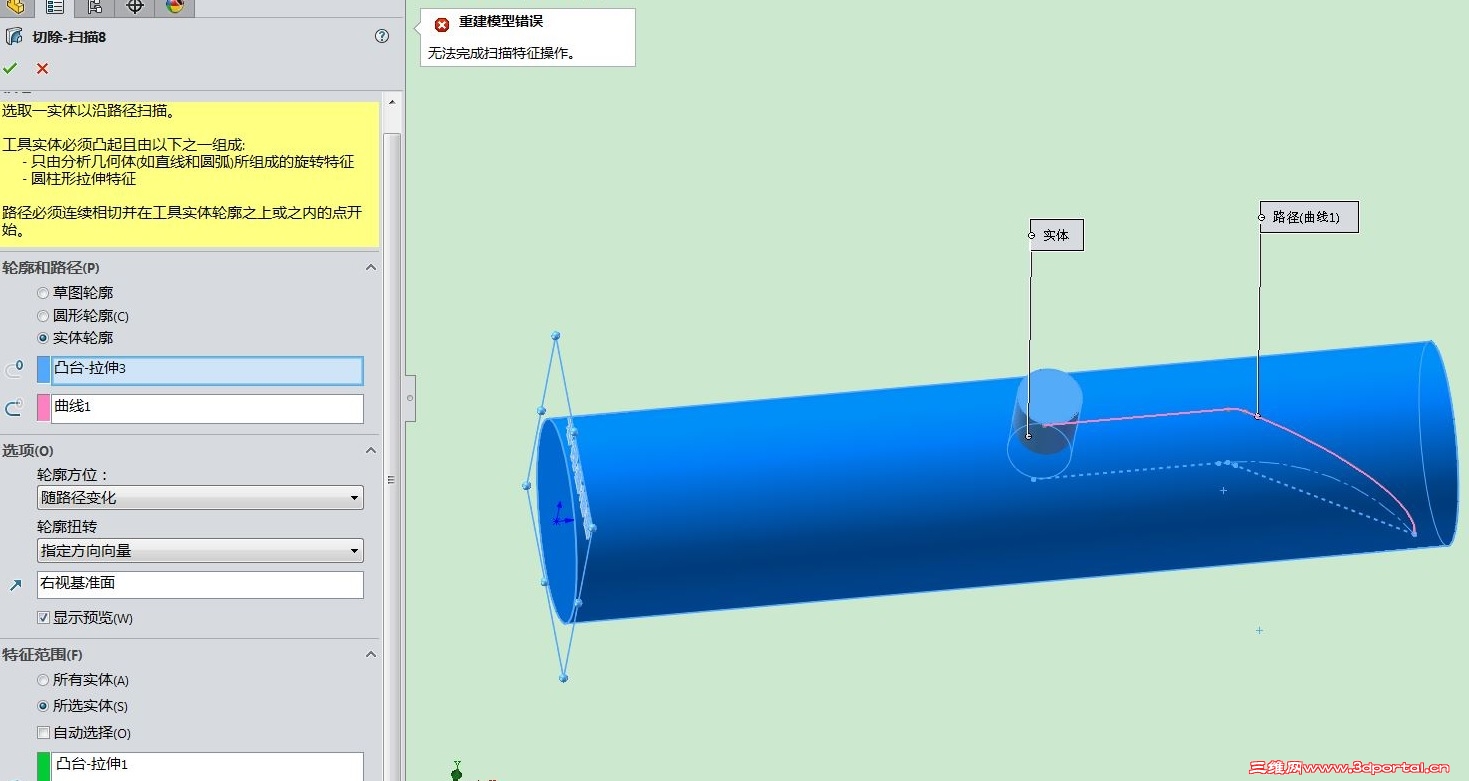Click the 路径(曲线1) callout label in viewport
The image size is (1469, 781).
[x=1309, y=217]
